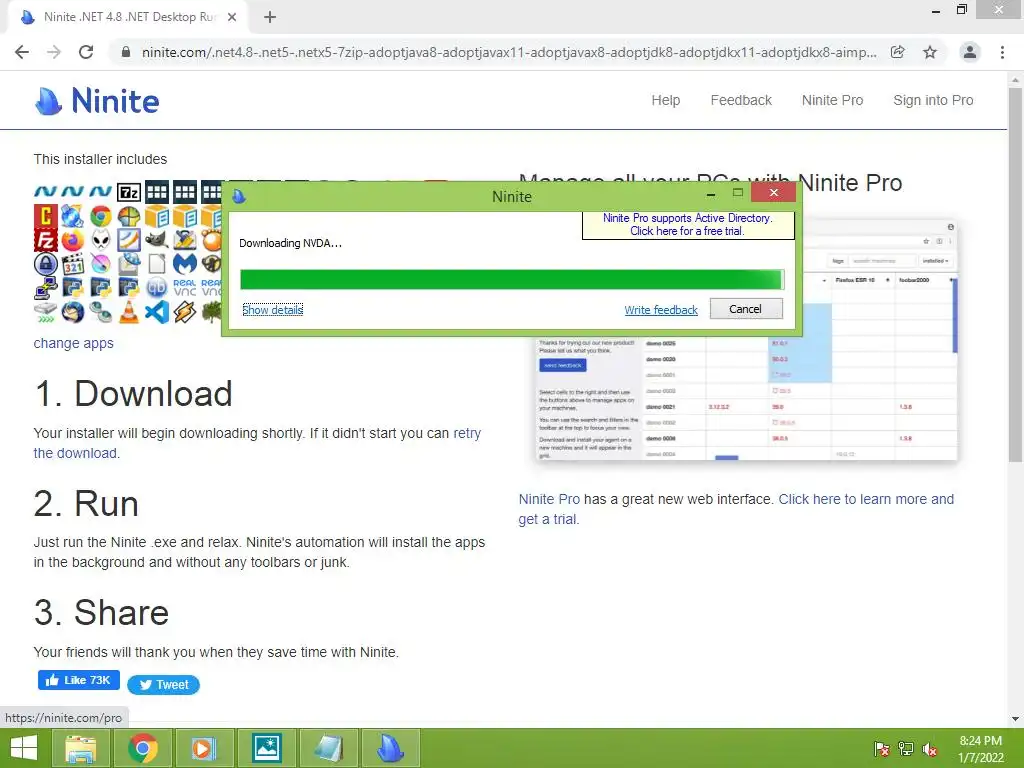The height and width of the screenshot is (768, 1024).
Task: Open Ninite Pro header link
Action: tap(833, 100)
